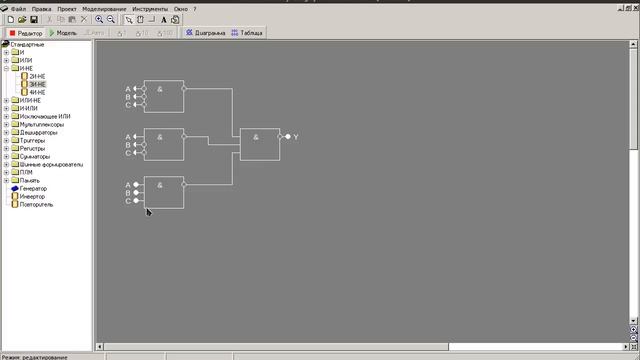Screen dimensions: 640x360
Task: Click the horizontal scrollbar left arrow
Action: [x=99, y=347]
